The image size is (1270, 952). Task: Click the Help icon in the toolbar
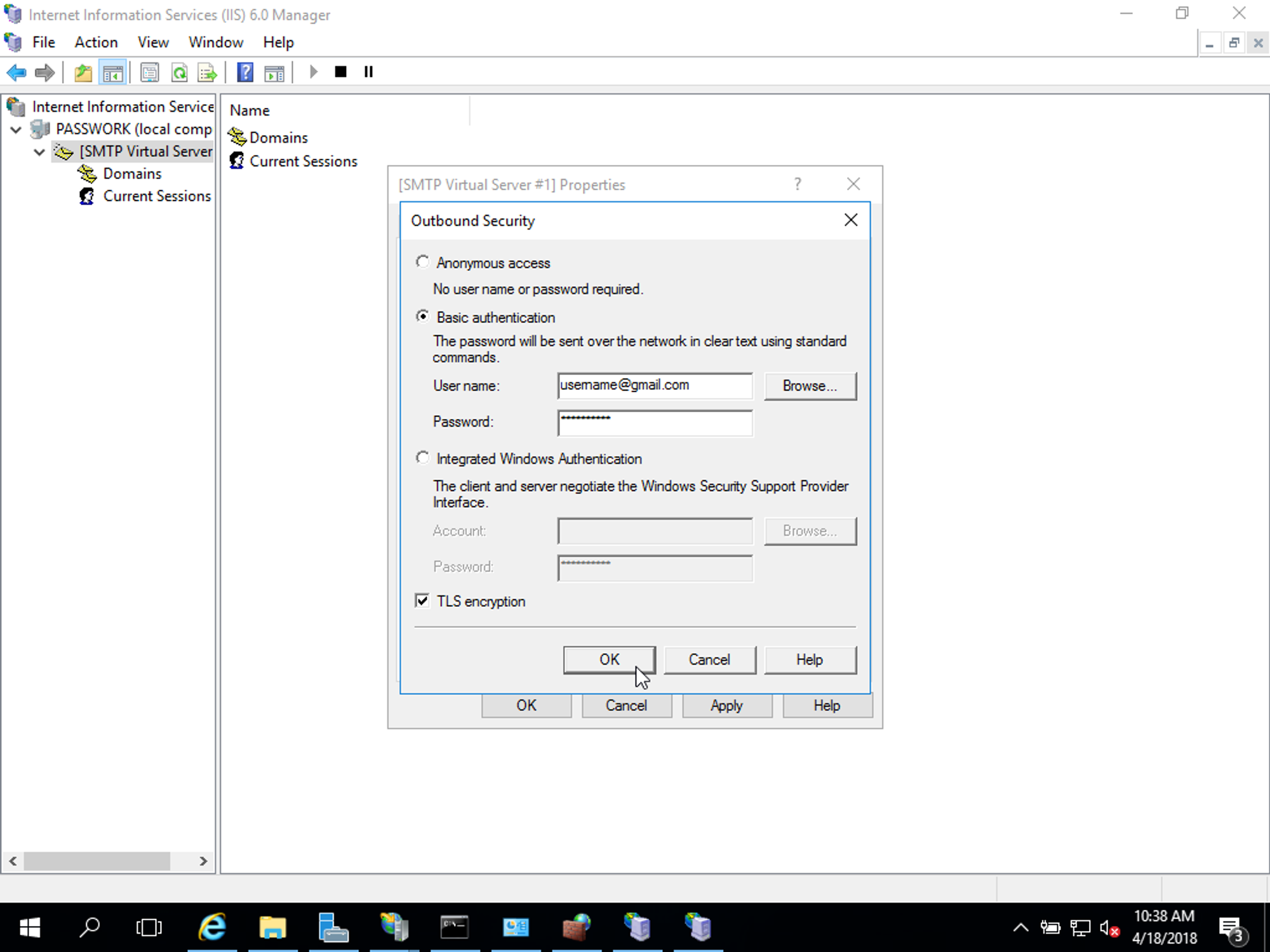[244, 72]
